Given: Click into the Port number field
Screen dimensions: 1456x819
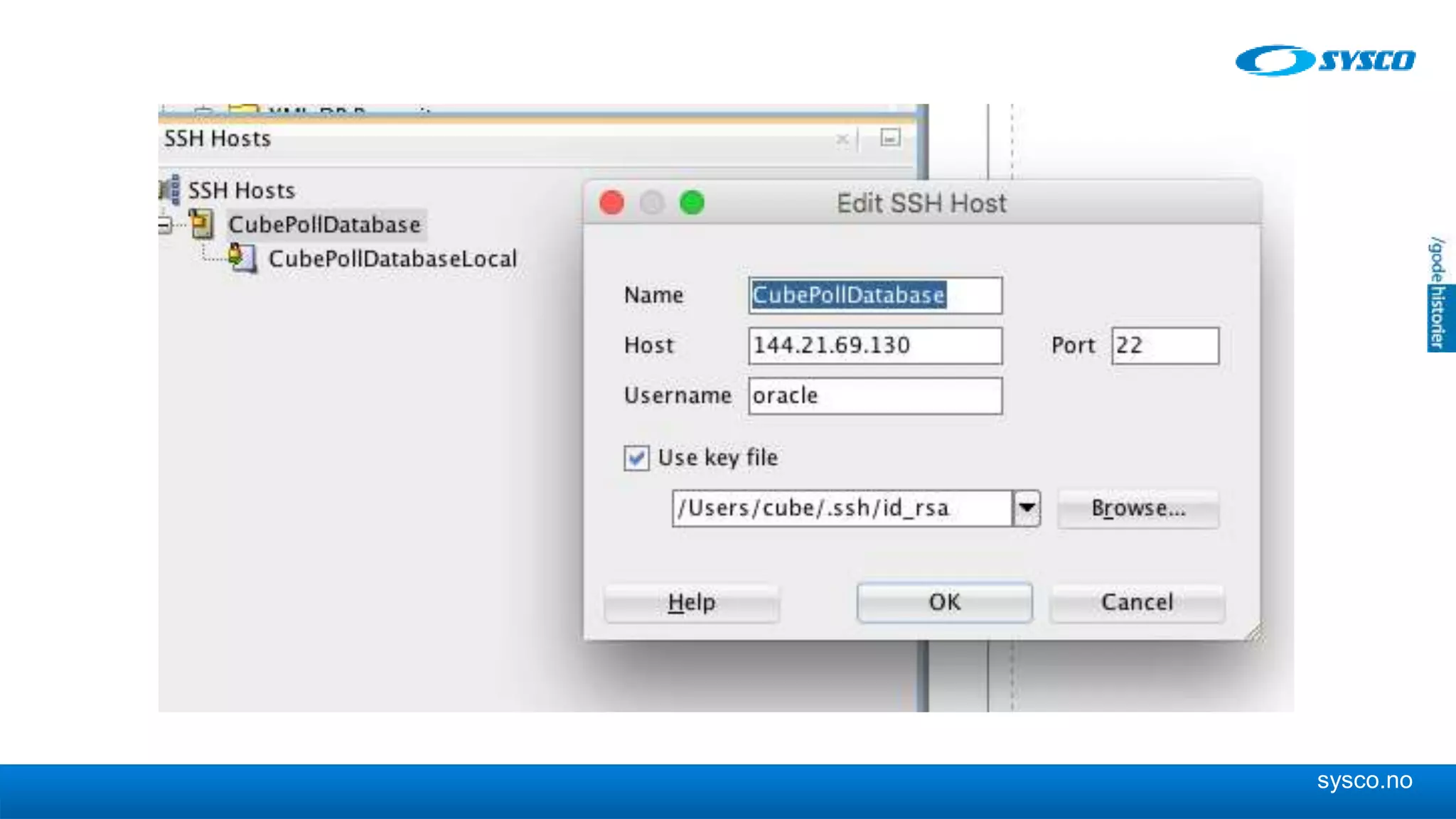Looking at the screenshot, I should point(1165,346).
